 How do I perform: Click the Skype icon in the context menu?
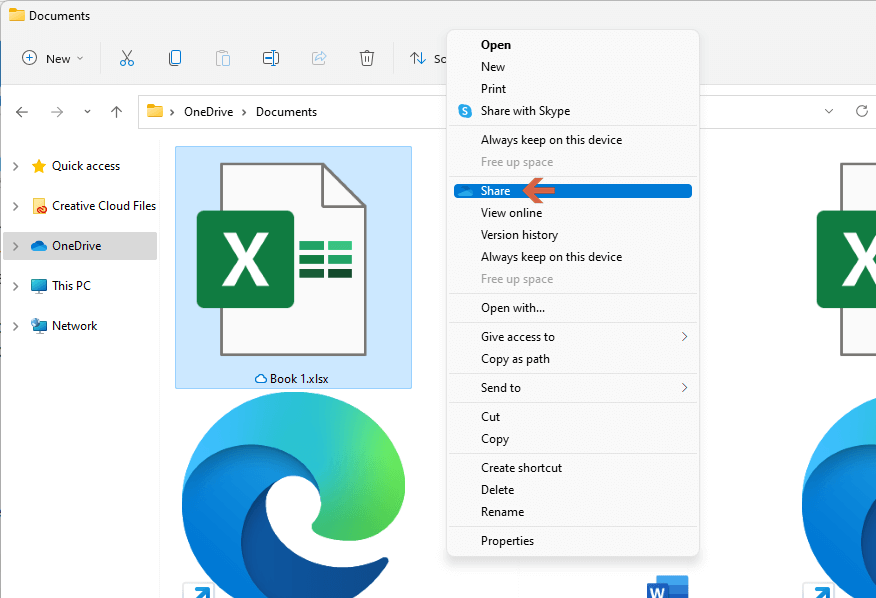point(465,111)
